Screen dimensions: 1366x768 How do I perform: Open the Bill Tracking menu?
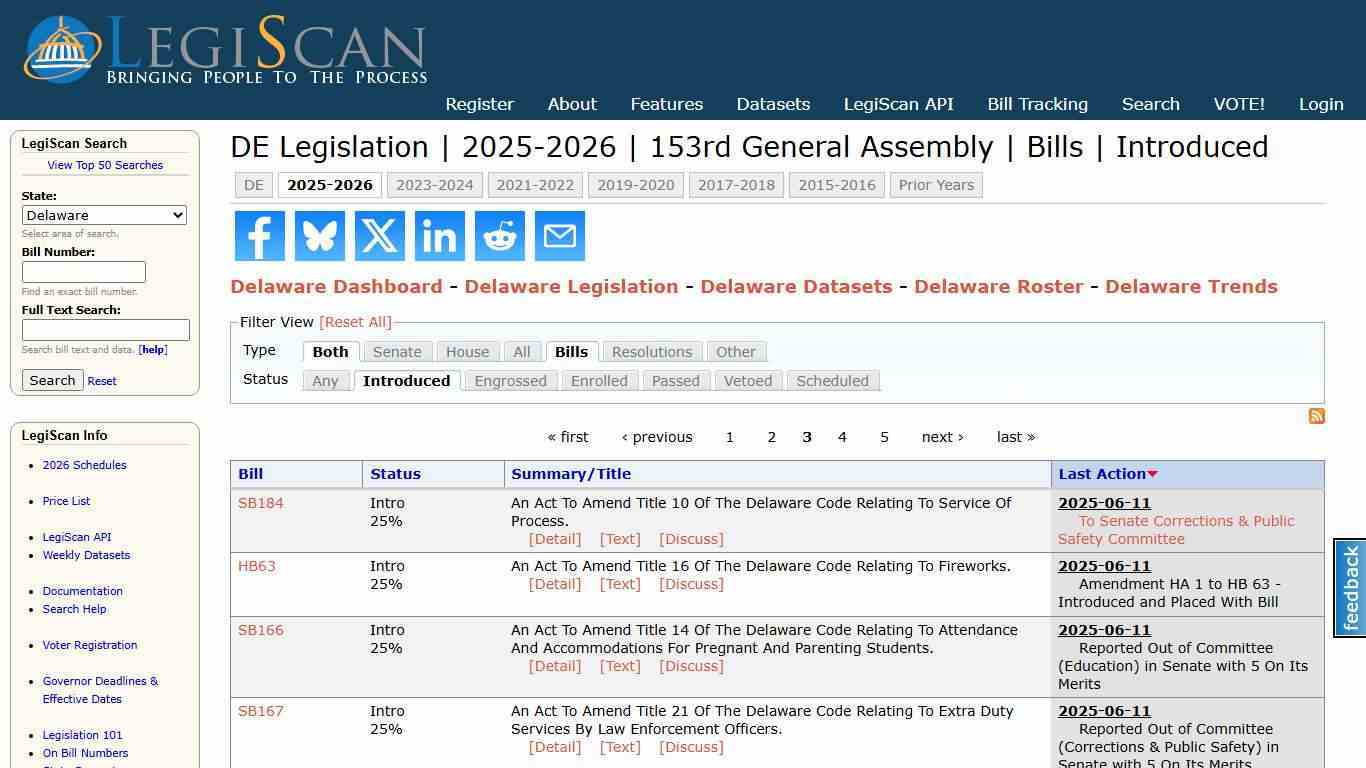(1038, 104)
